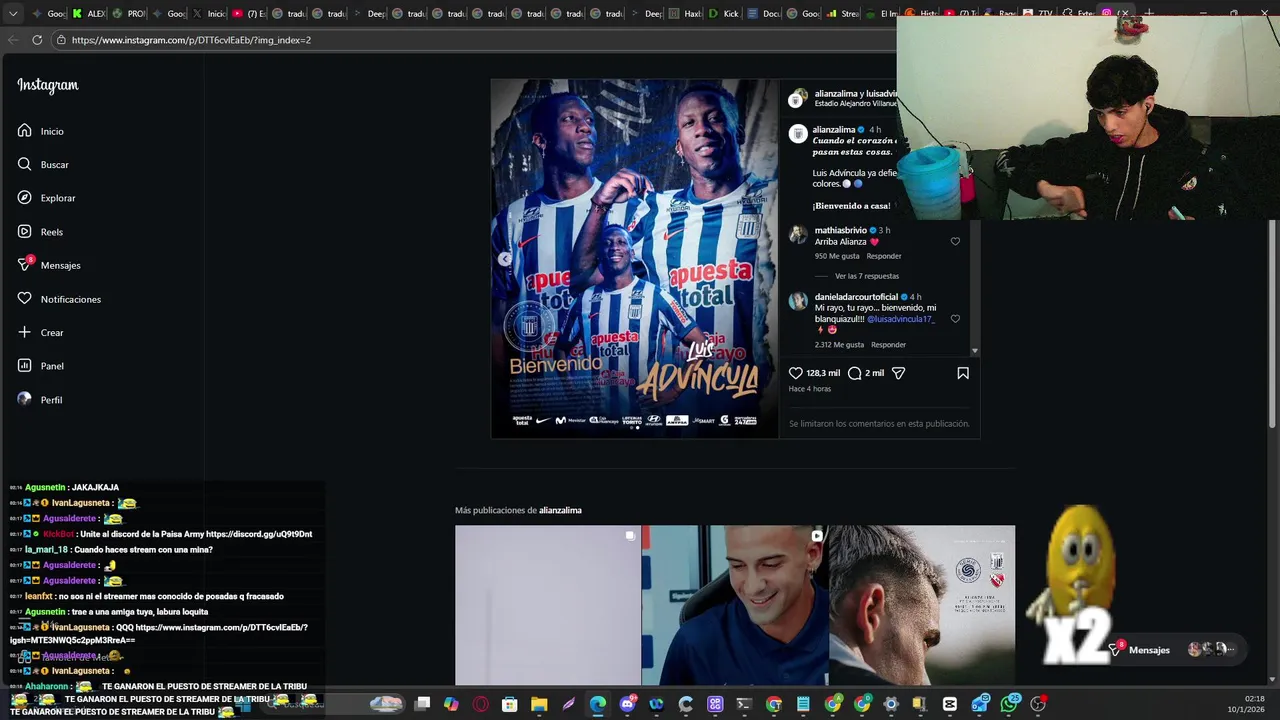Image resolution: width=1280 pixels, height=720 pixels.
Task: Switch to the YouTube (7) tab
Action: click(x=249, y=14)
